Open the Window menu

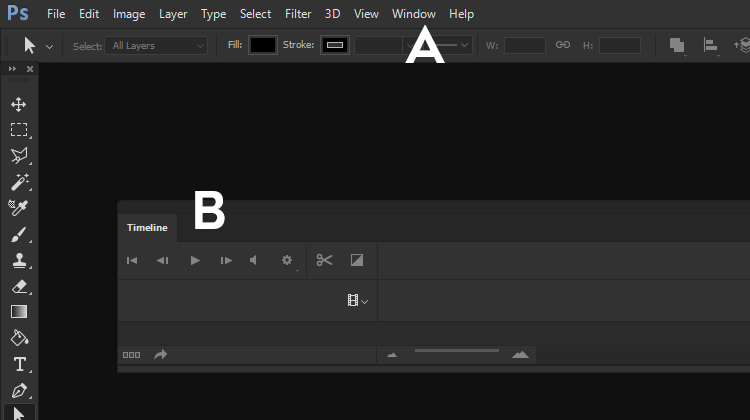[414, 14]
